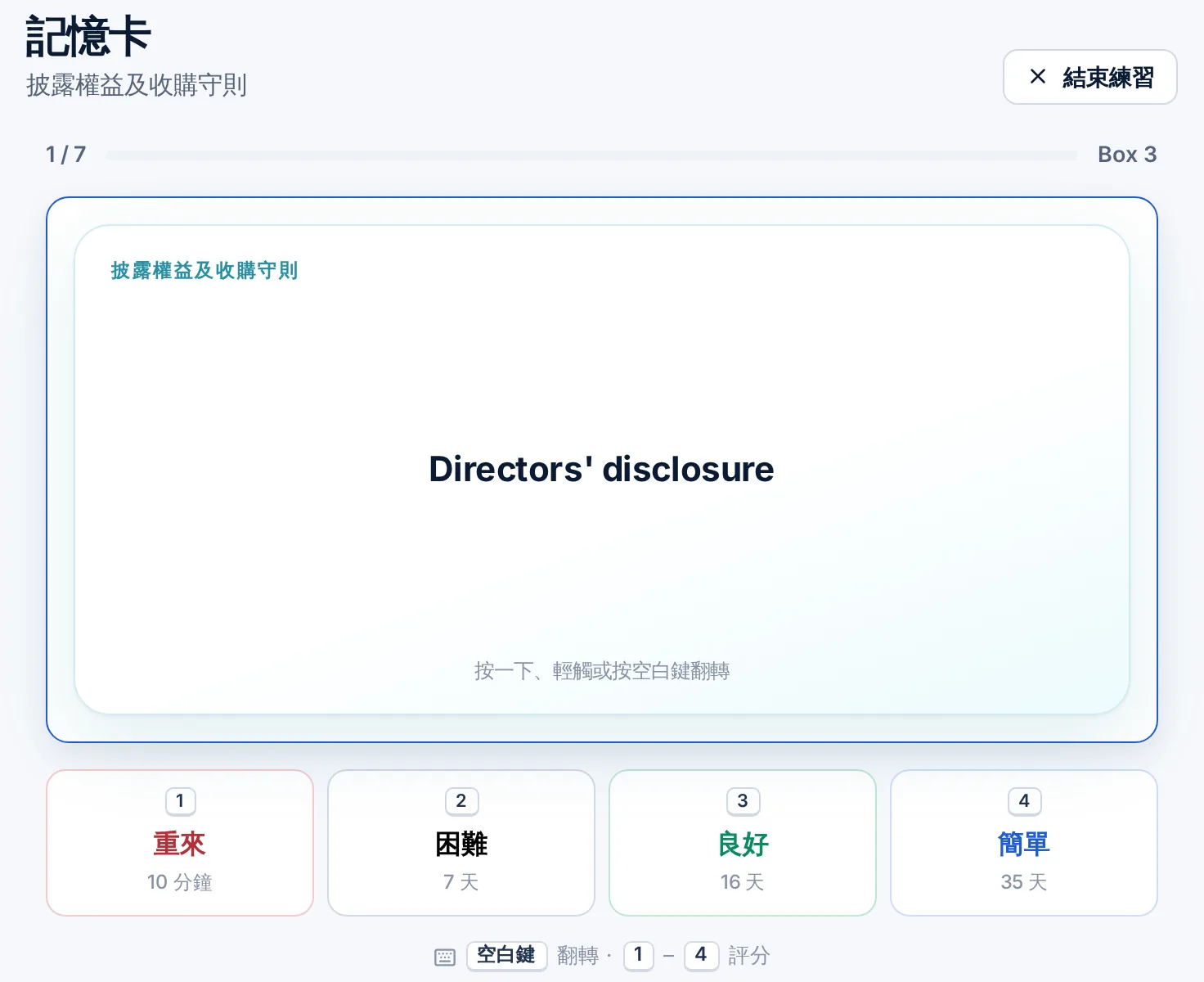Viewport: 1204px width, 982px height.
Task: Rate the card 良好 (16 天)
Action: click(743, 843)
